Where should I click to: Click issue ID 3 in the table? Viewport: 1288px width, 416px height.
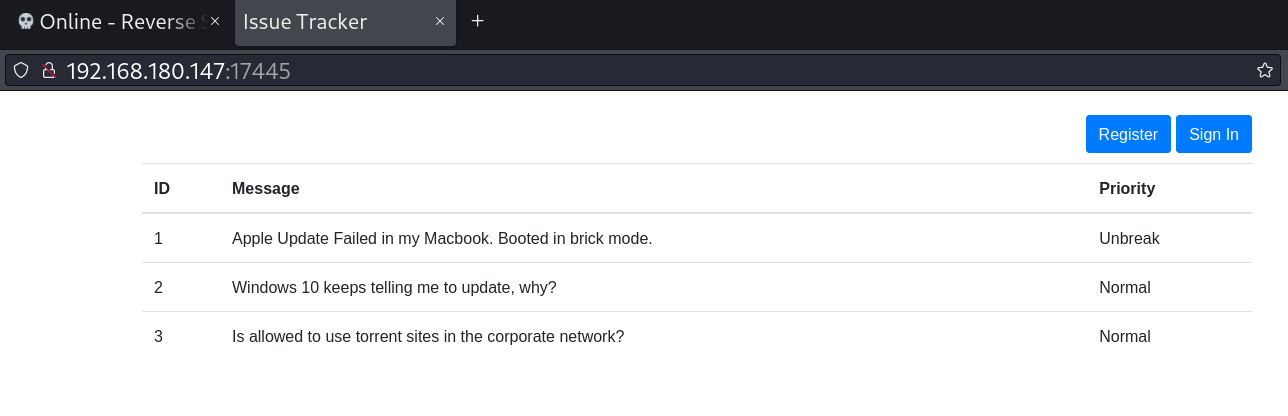pos(158,336)
